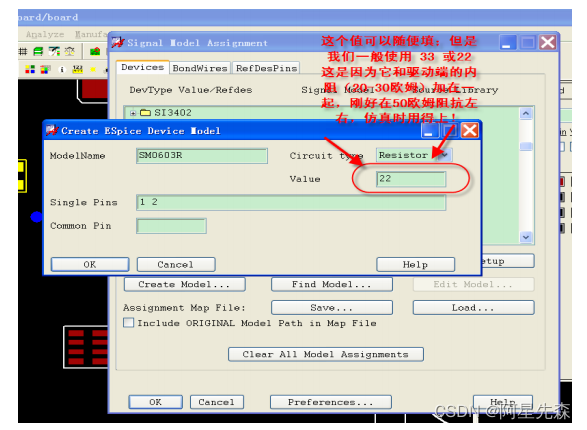Click the color palette assign icon

tap(45, 69)
